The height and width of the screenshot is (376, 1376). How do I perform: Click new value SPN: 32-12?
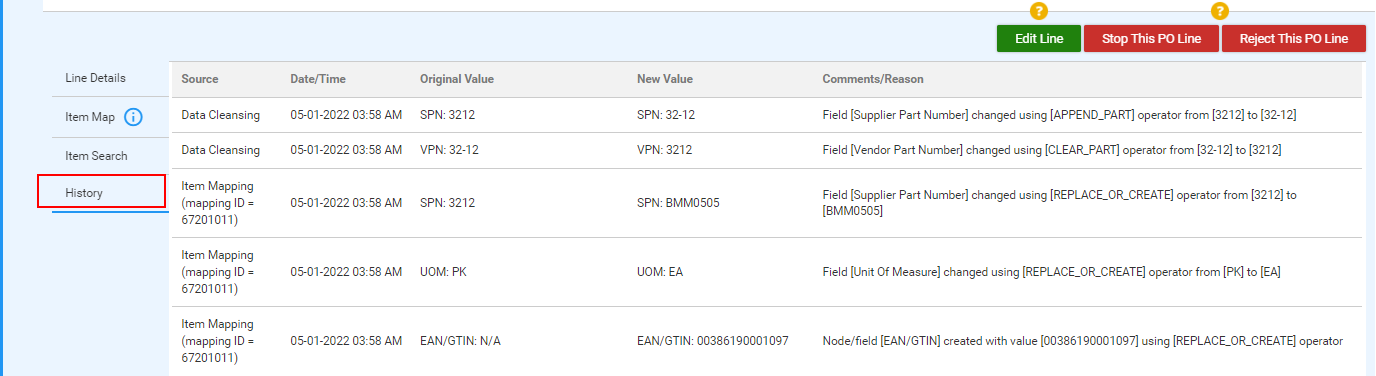click(666, 115)
